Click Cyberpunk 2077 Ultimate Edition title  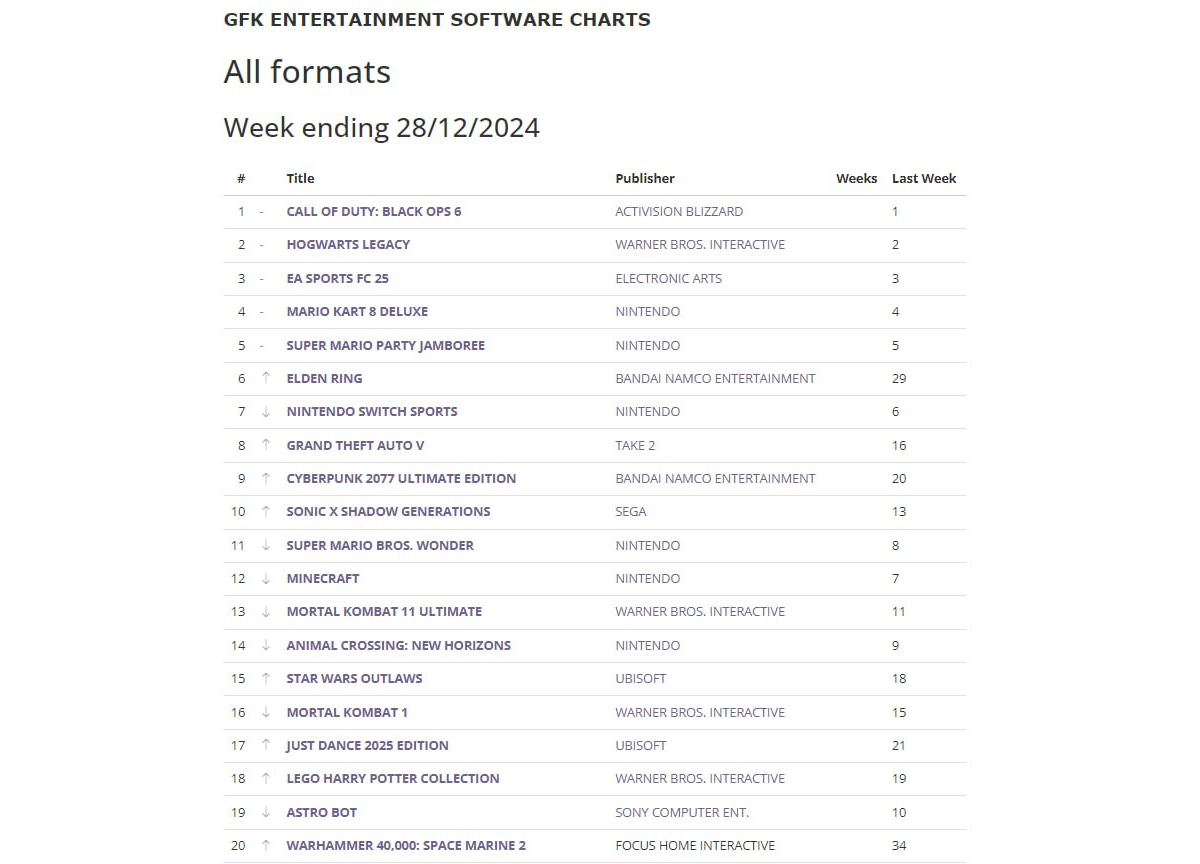pyautogui.click(x=401, y=478)
